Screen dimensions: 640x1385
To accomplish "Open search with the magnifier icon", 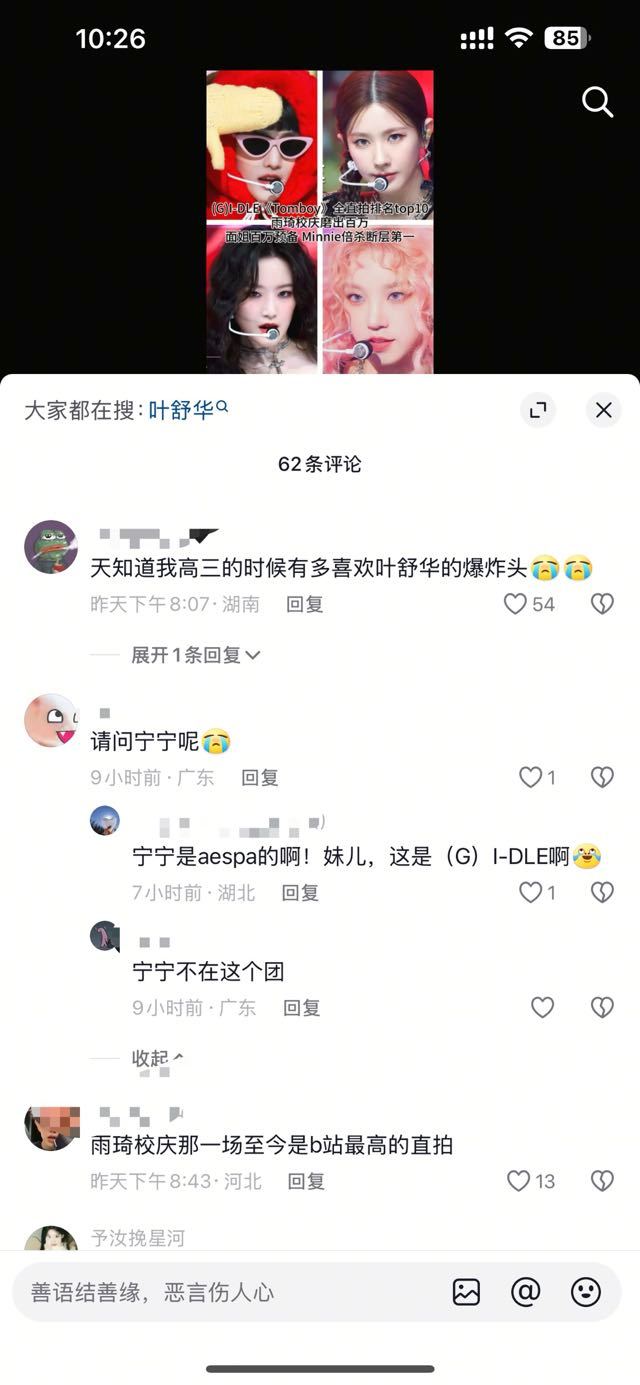I will tap(597, 101).
